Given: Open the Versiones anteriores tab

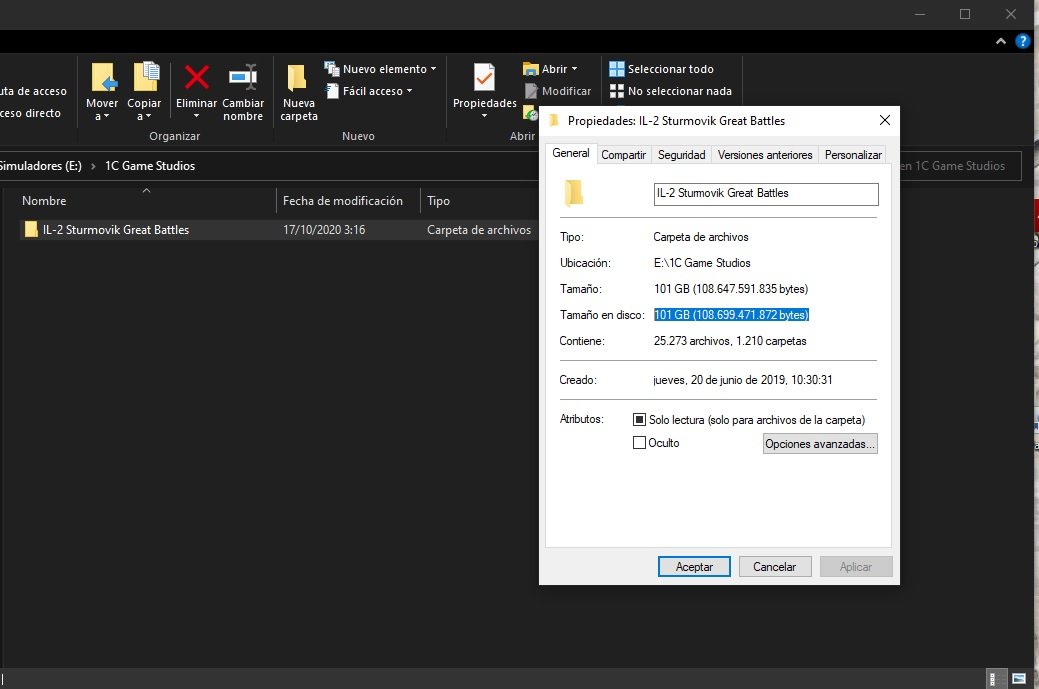Looking at the screenshot, I should [765, 155].
